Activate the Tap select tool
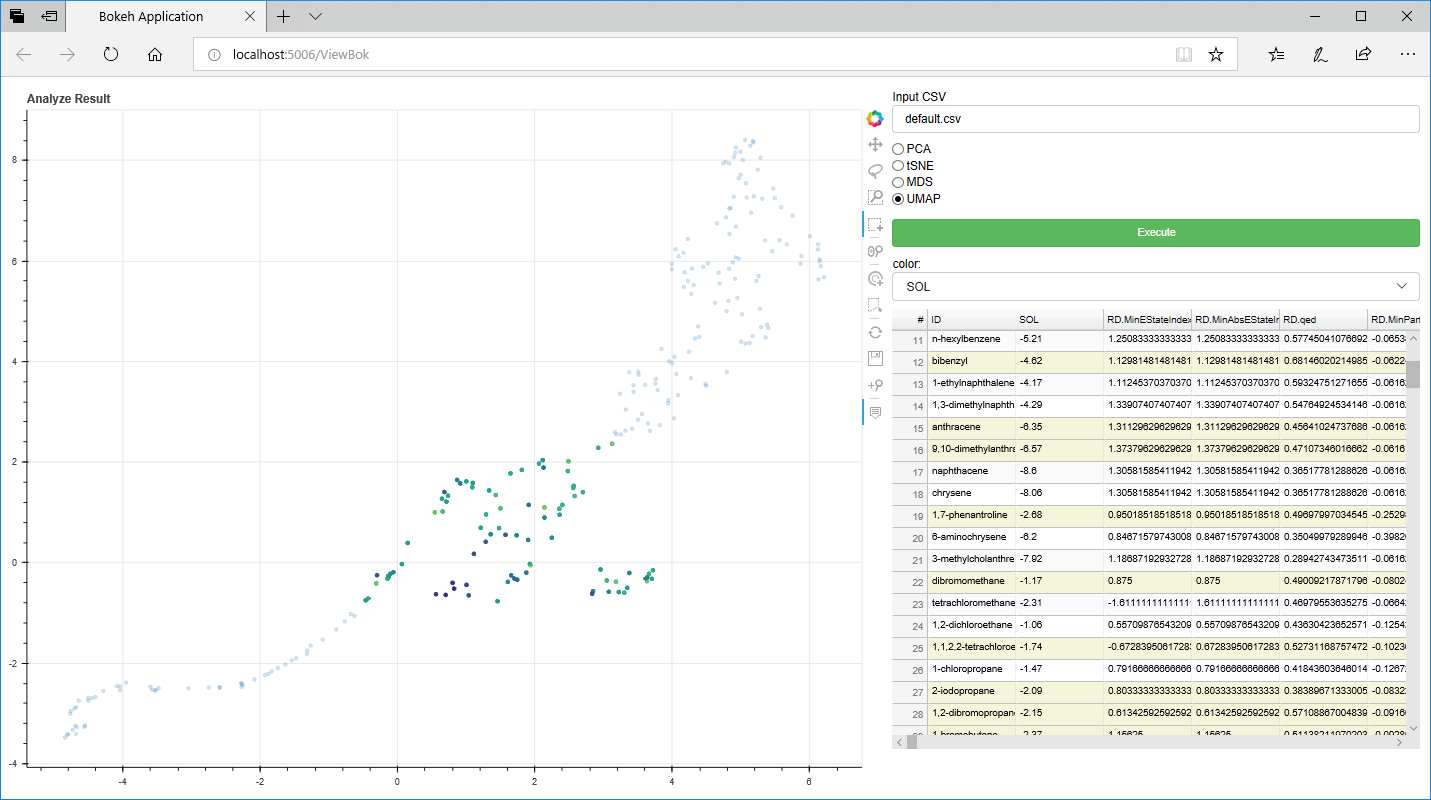Viewport: 1431px width, 800px height. [875, 278]
